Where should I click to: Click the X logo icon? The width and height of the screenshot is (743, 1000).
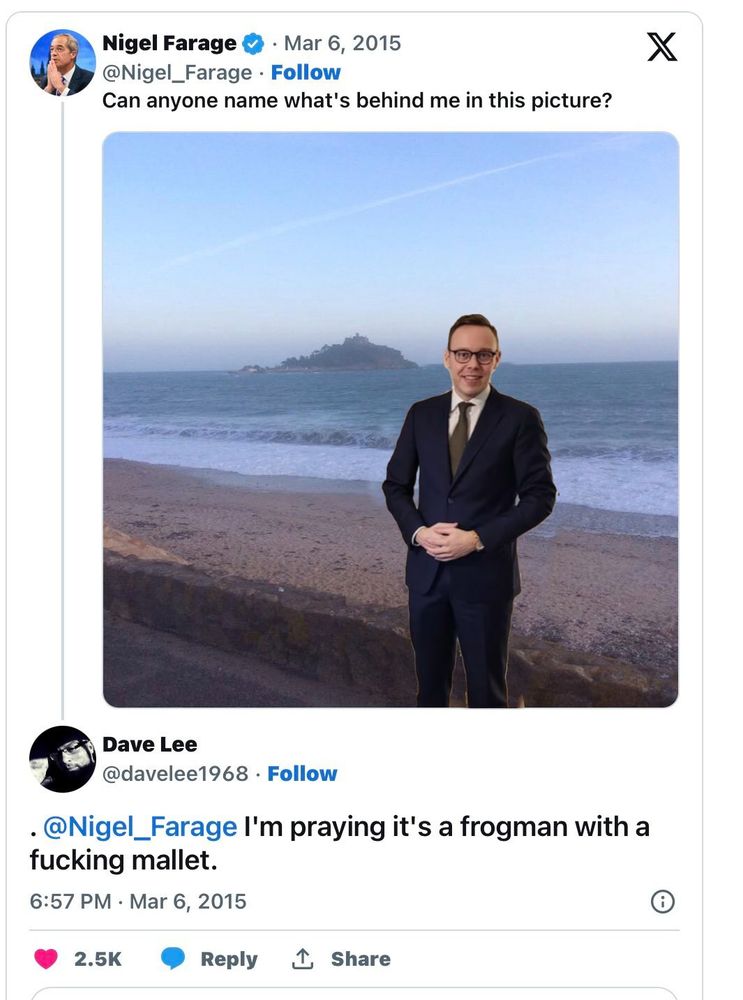tap(662, 46)
